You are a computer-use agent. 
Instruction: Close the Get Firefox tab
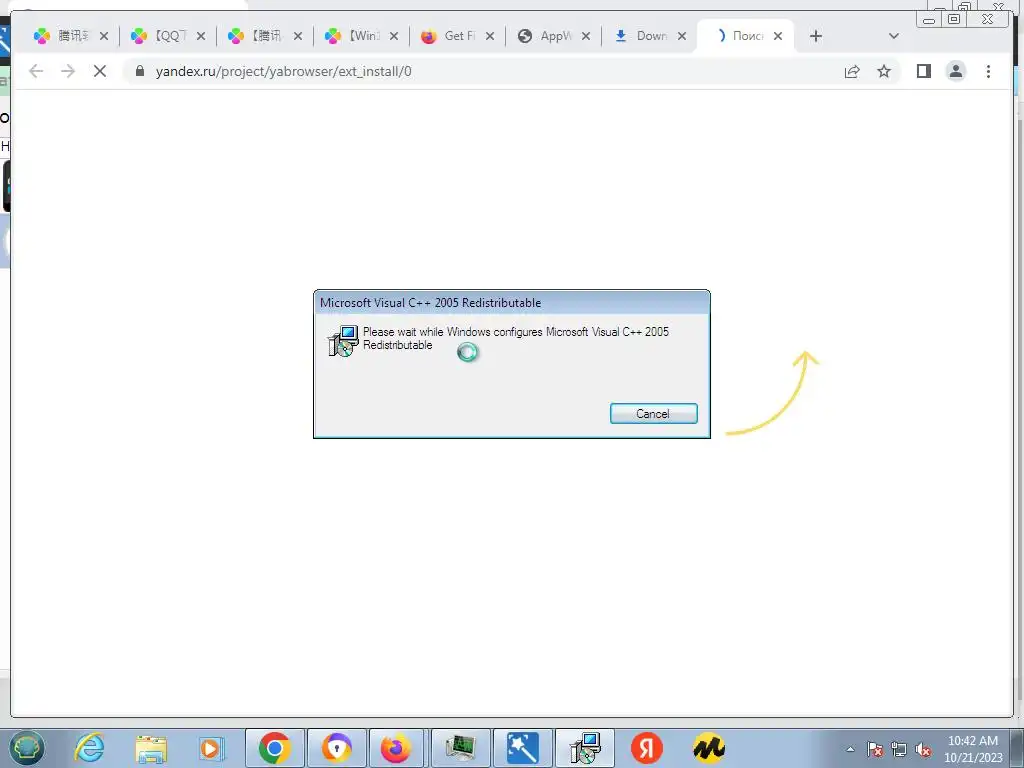click(x=490, y=36)
